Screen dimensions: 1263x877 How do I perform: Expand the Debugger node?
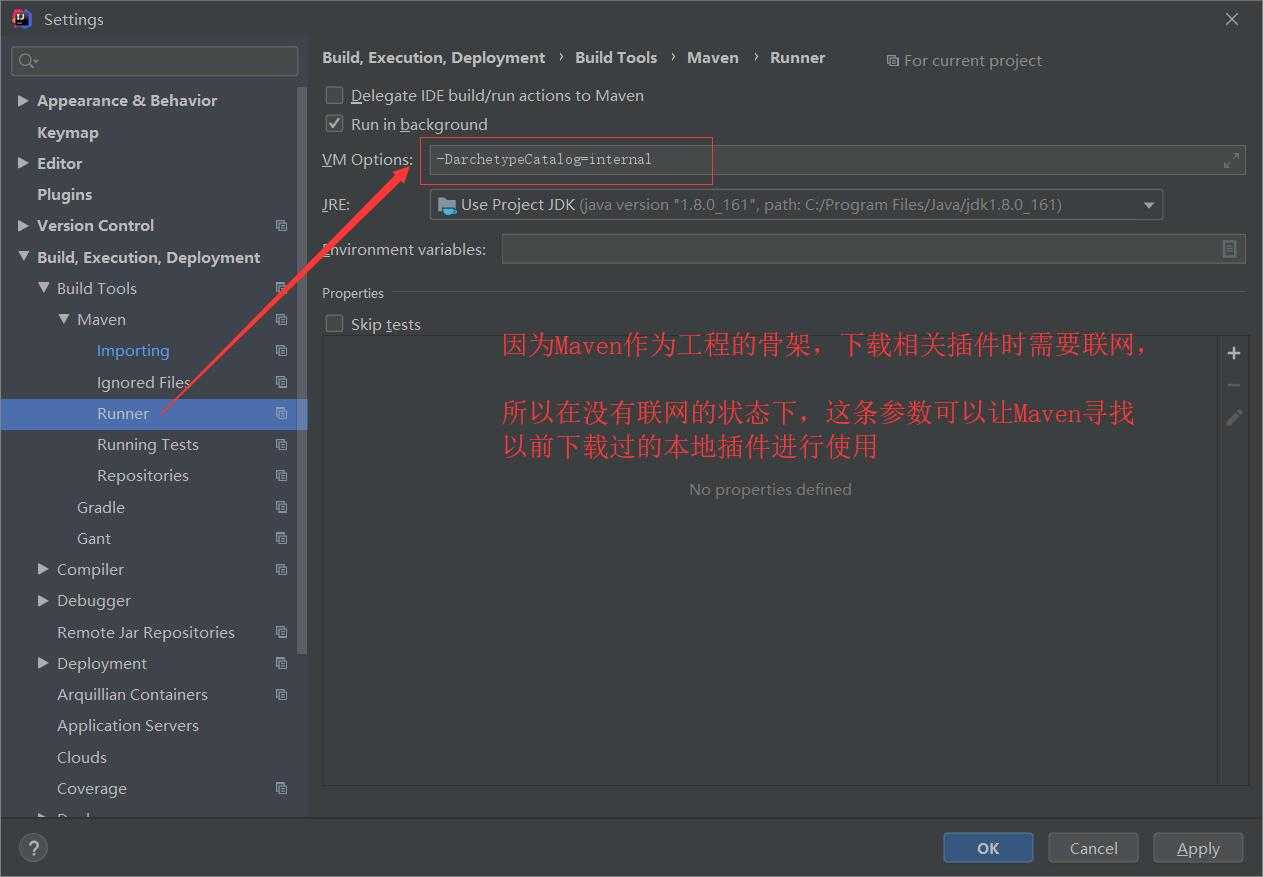[43, 600]
